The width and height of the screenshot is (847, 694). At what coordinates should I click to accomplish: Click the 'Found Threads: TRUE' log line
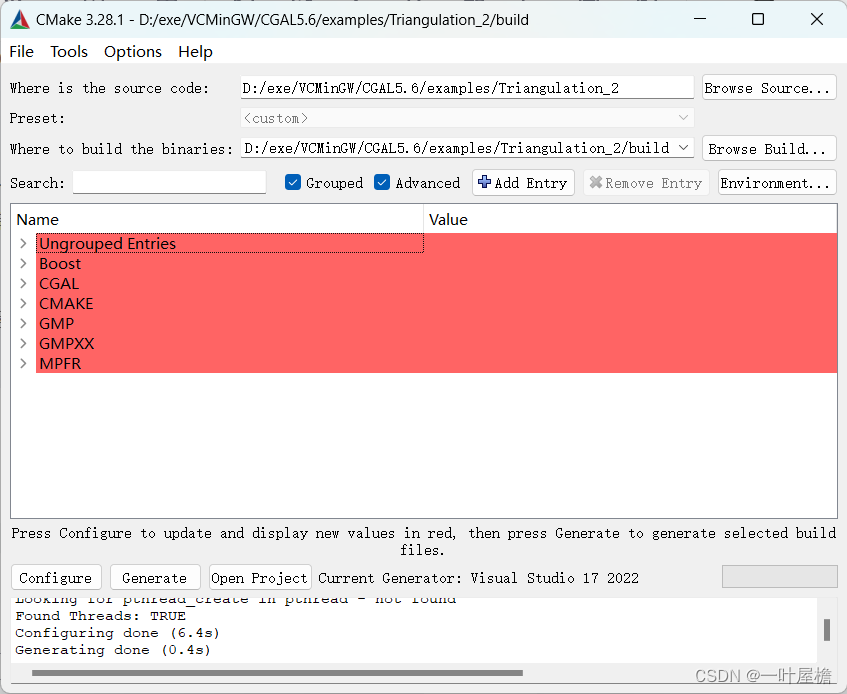(100, 616)
